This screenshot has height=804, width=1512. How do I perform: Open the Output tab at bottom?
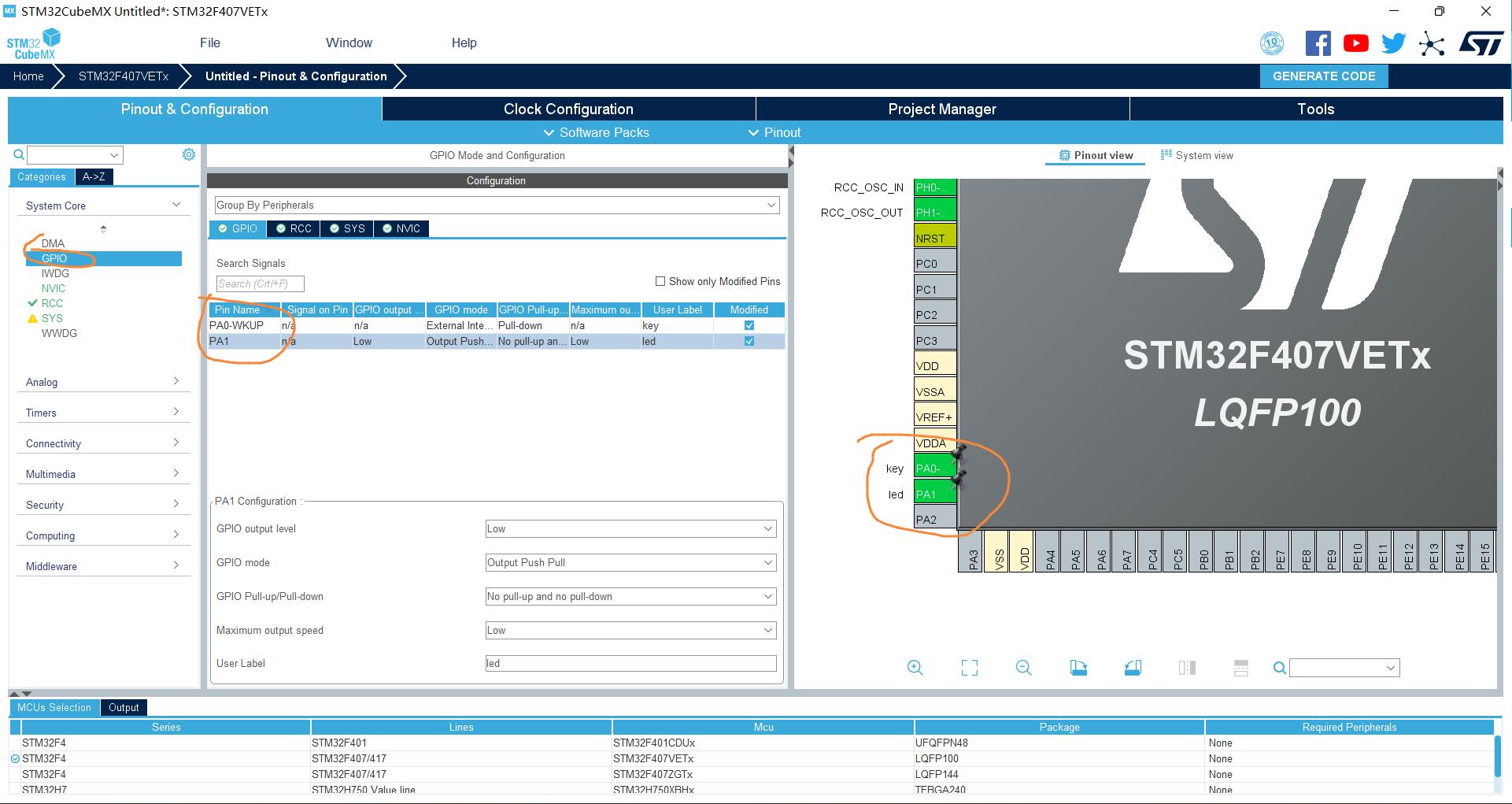tap(124, 707)
